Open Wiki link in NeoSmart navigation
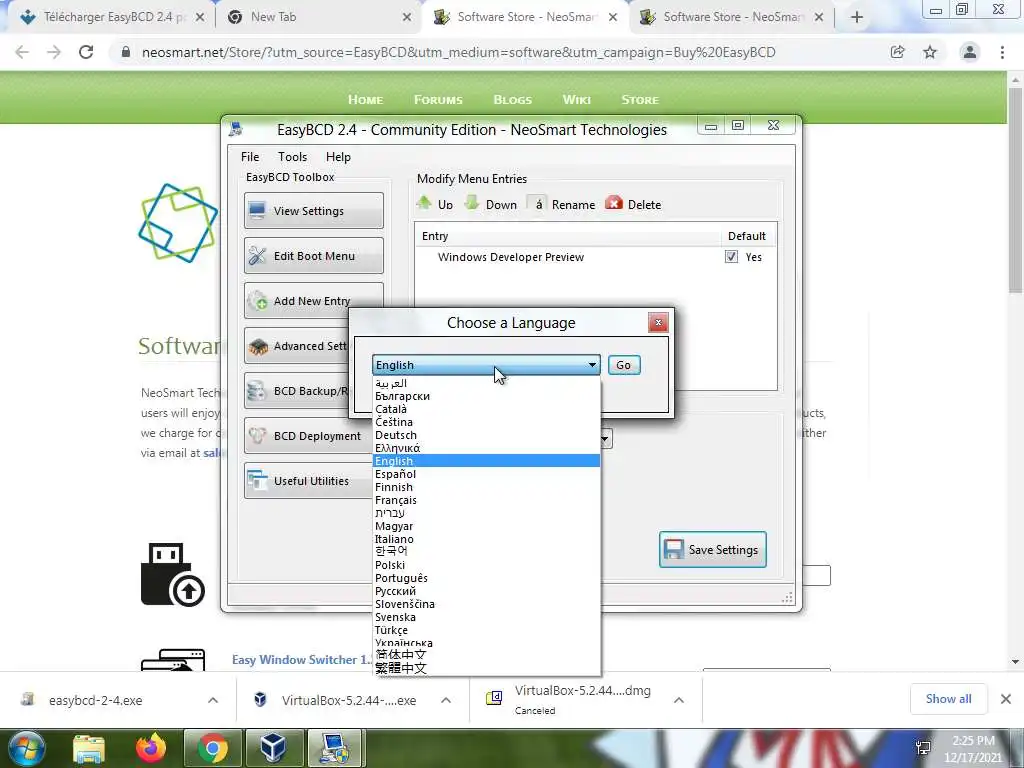This screenshot has width=1024, height=768. coord(577,100)
